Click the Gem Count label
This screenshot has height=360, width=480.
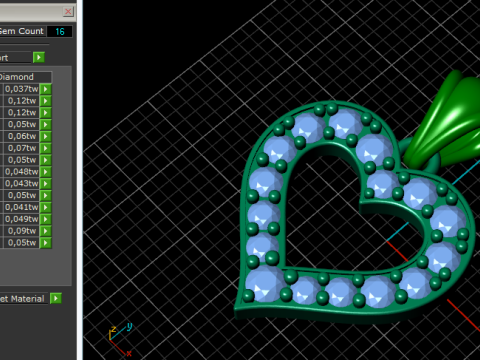[x=22, y=31]
